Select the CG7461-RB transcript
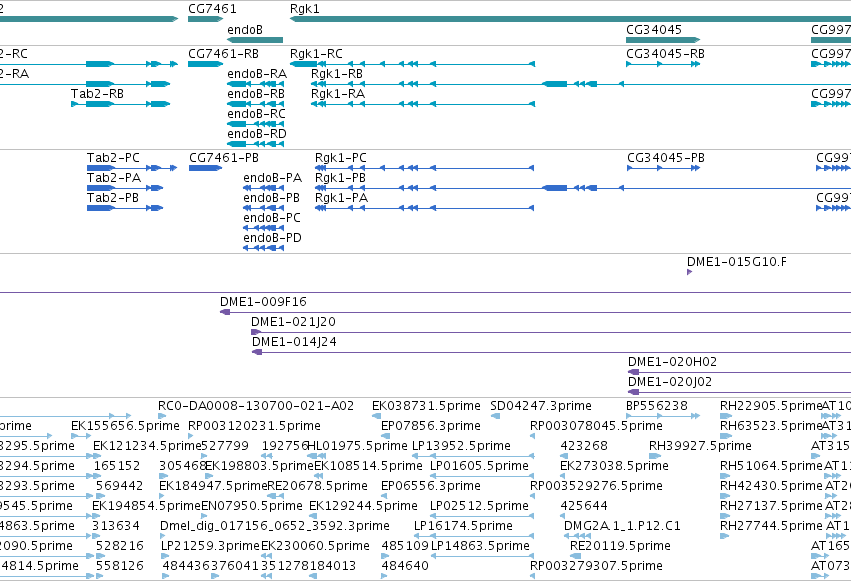 pyautogui.click(x=205, y=64)
